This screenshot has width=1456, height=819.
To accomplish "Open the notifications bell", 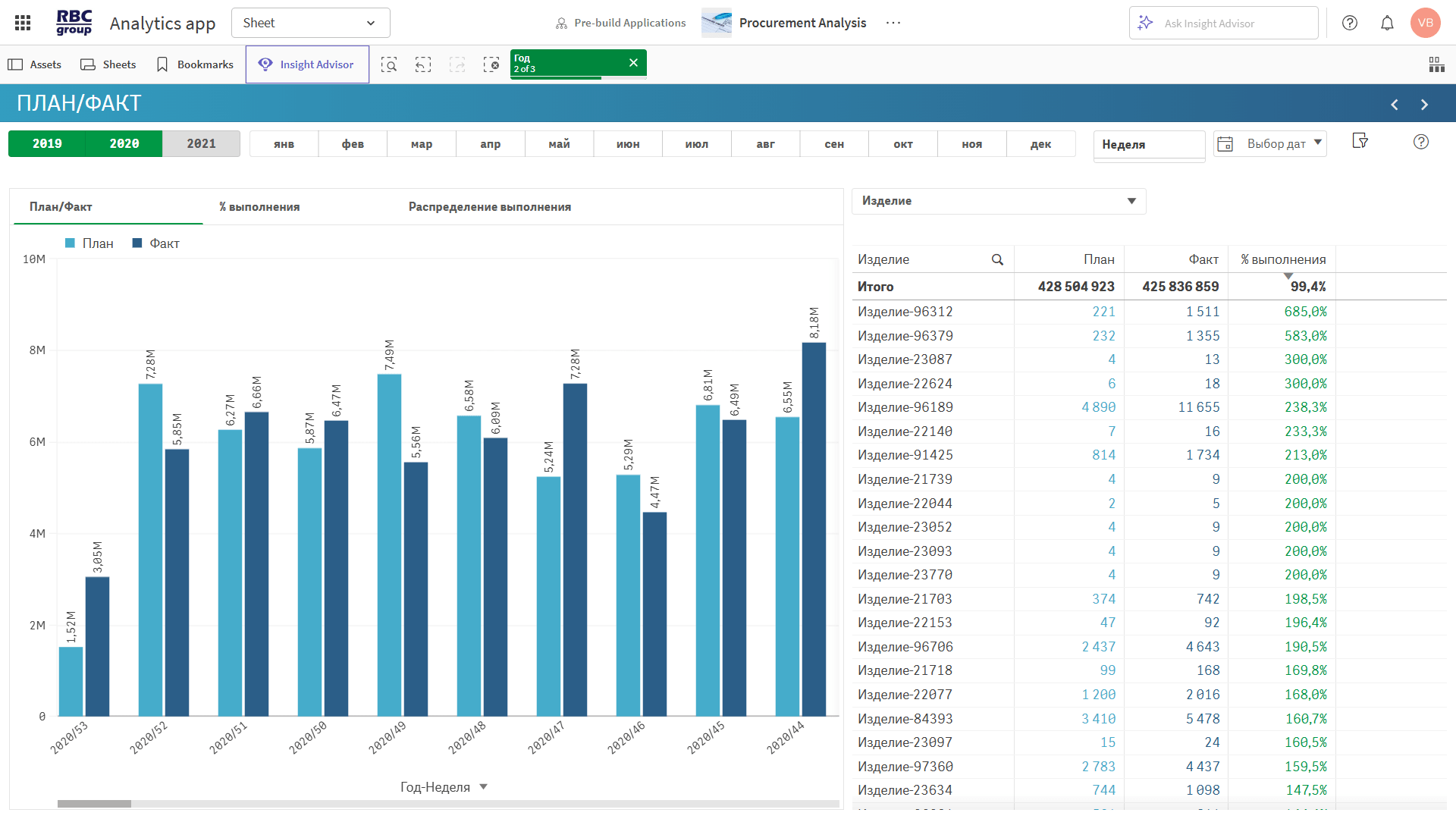I will (1387, 23).
